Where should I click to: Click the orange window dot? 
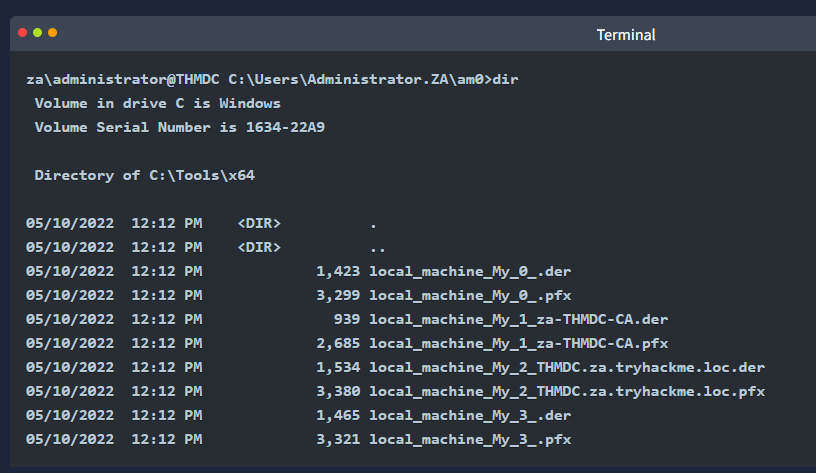53,33
